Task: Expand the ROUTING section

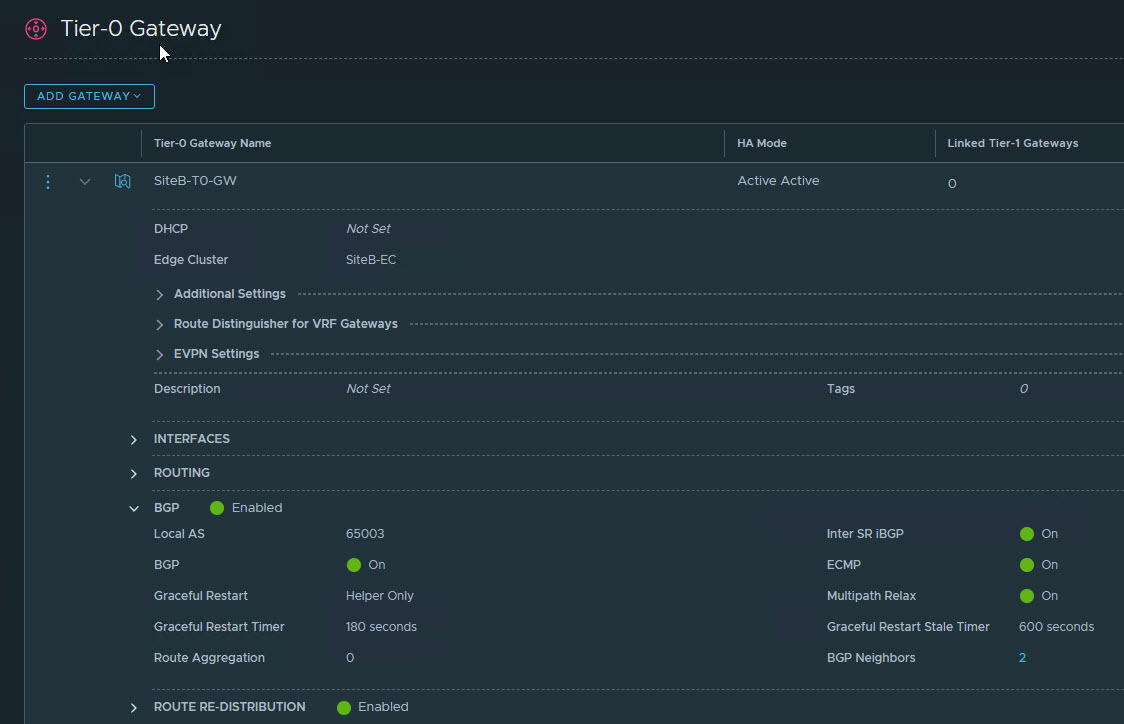Action: click(x=134, y=474)
